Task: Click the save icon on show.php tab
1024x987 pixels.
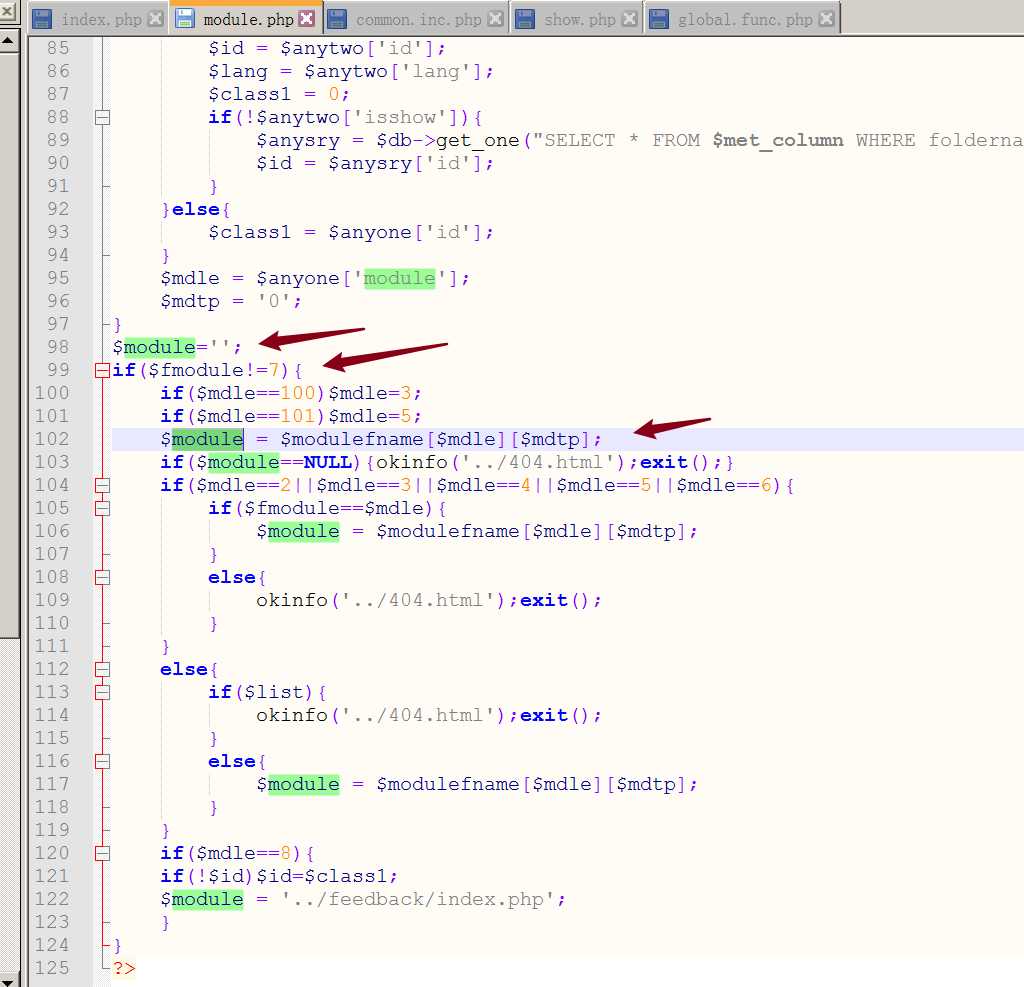Action: click(x=524, y=19)
